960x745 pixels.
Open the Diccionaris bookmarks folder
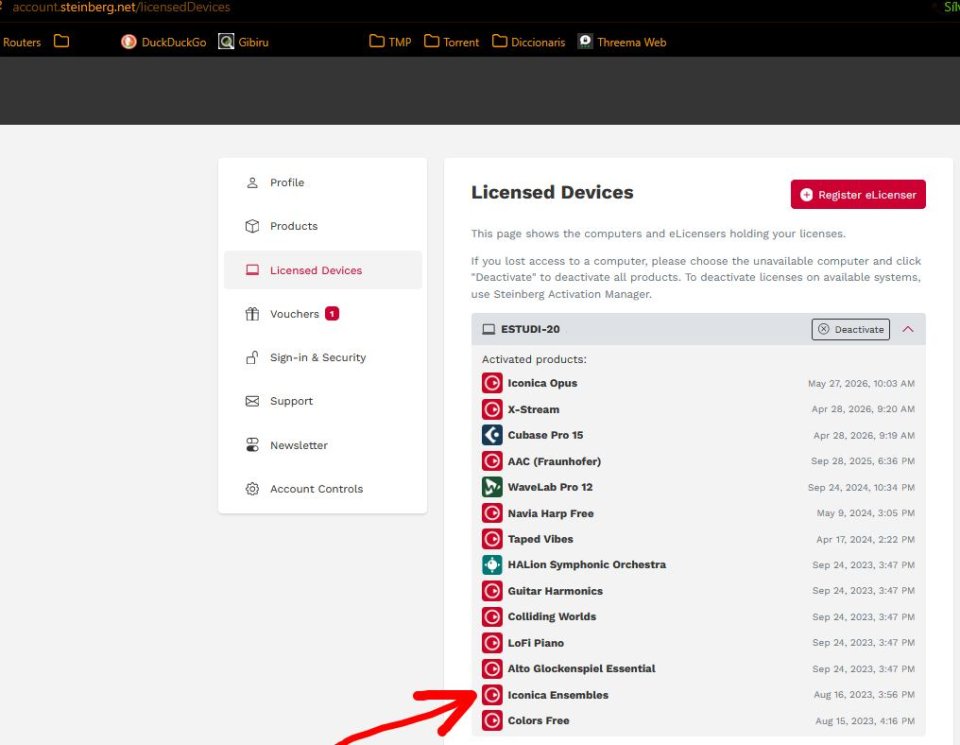tap(529, 42)
